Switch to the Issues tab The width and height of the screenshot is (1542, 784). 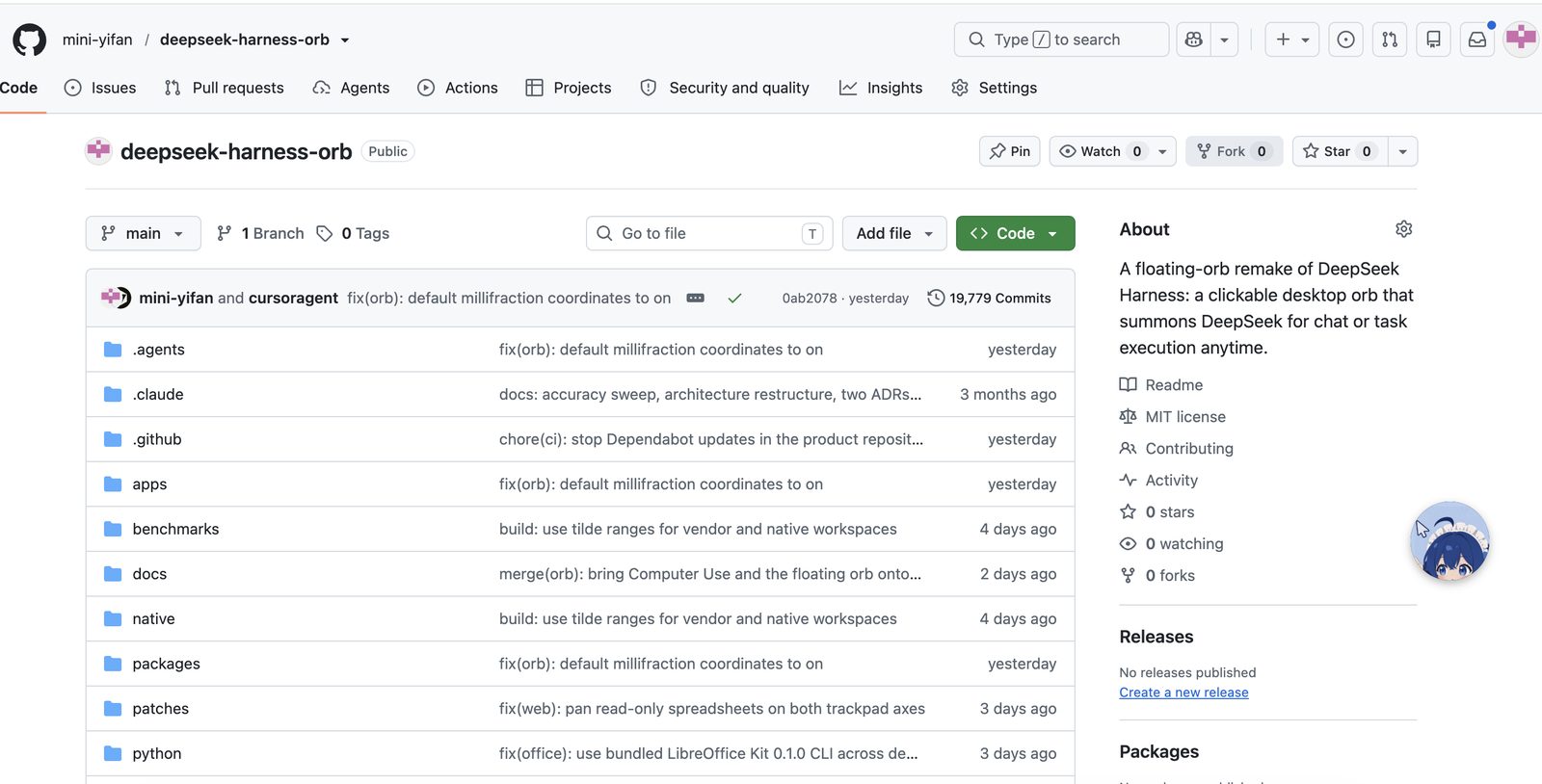(x=100, y=88)
